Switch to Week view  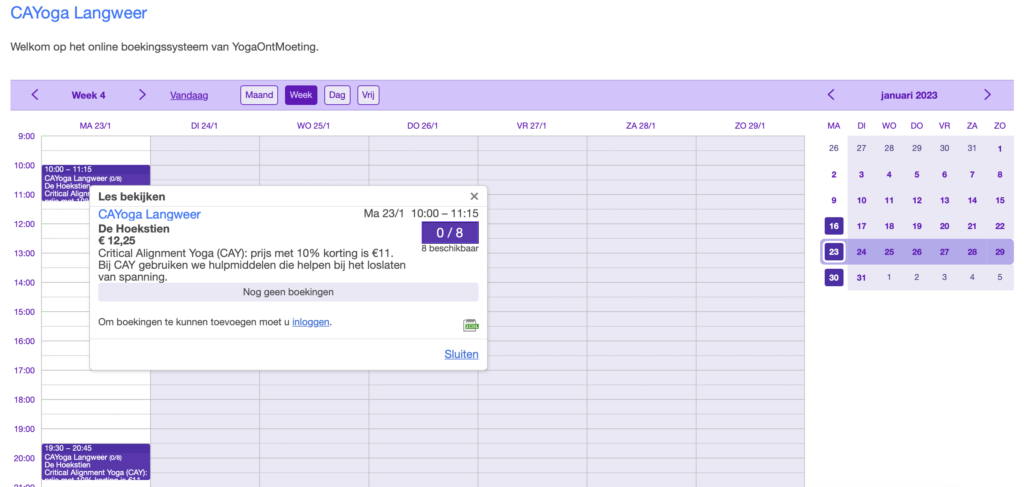pyautogui.click(x=301, y=95)
